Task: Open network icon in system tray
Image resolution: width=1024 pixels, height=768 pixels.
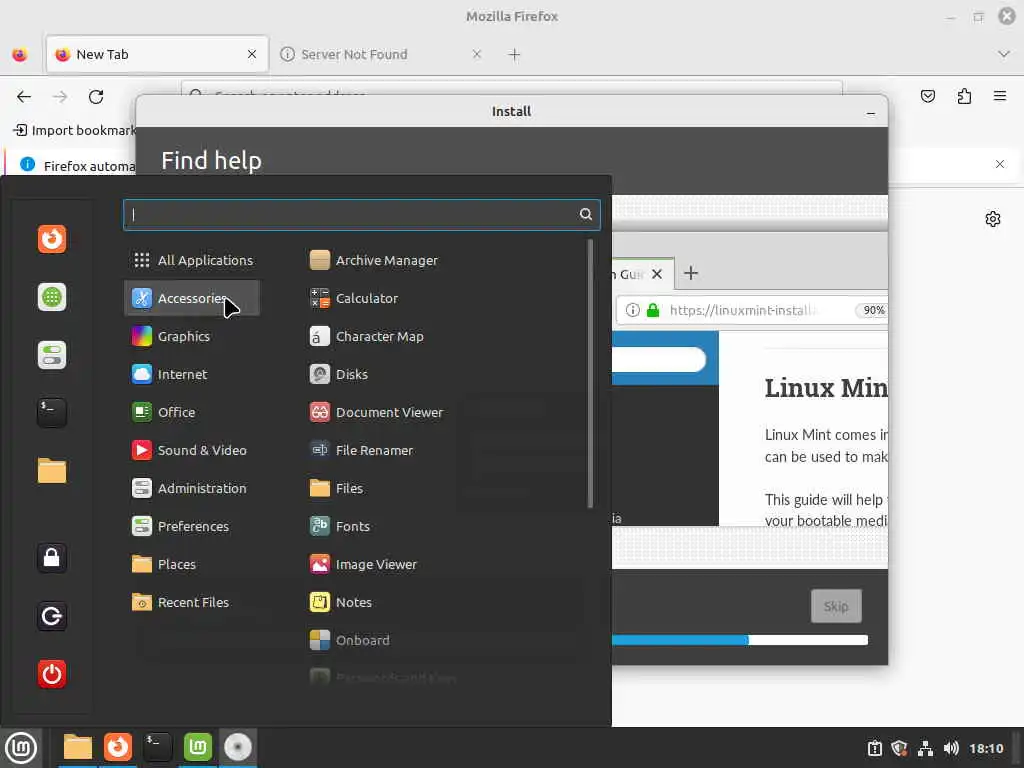Action: click(925, 748)
